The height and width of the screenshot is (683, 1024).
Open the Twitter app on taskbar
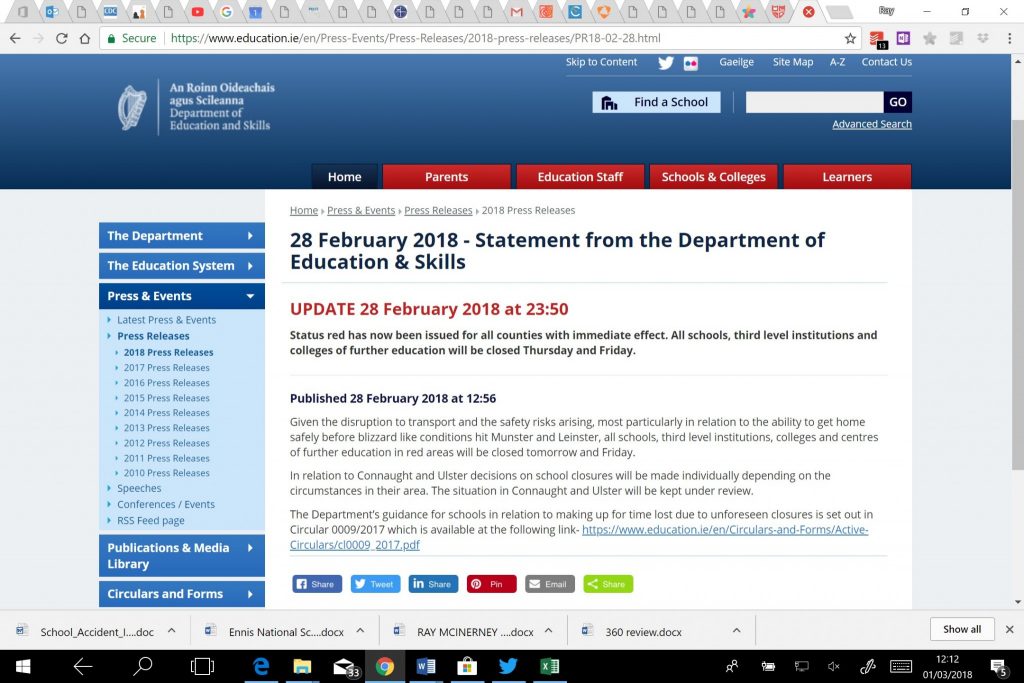[508, 666]
